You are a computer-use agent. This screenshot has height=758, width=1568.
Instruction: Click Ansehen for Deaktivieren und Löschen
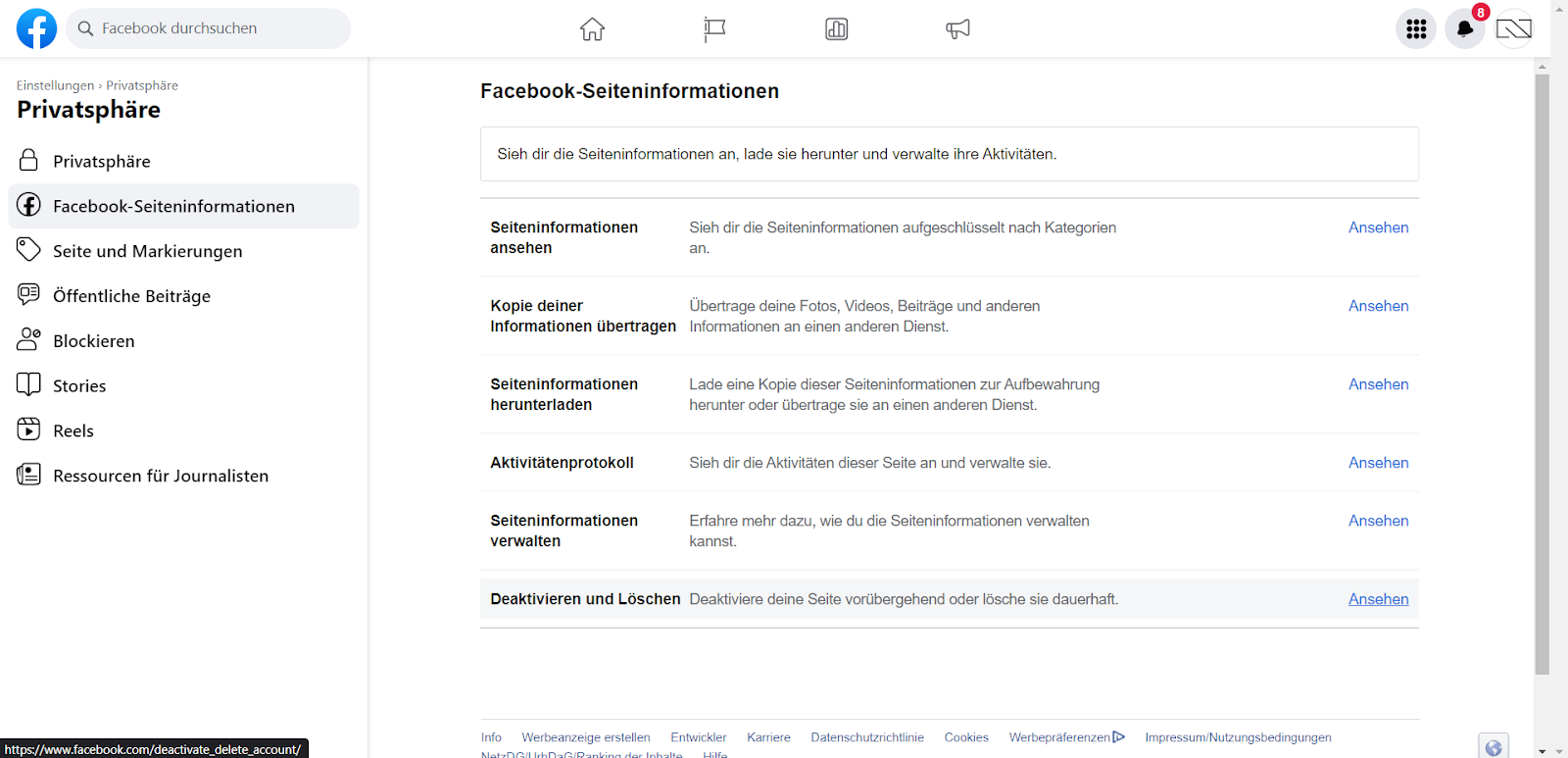(x=1378, y=599)
